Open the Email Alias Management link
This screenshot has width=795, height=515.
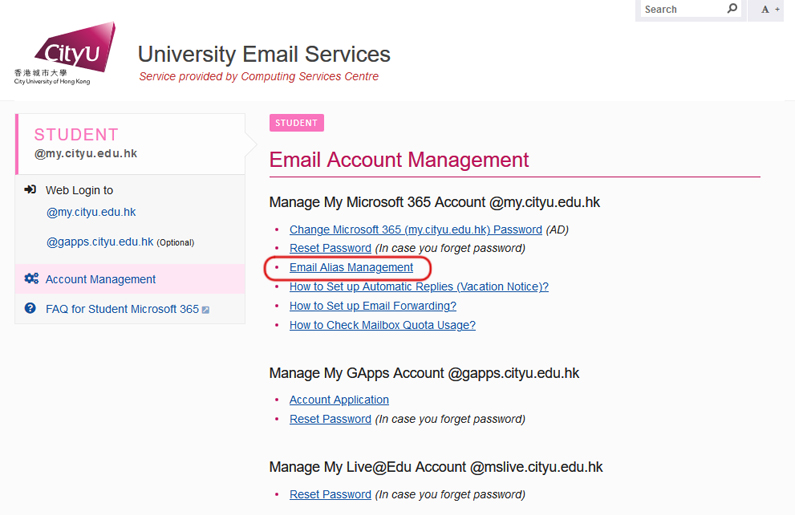point(351,268)
